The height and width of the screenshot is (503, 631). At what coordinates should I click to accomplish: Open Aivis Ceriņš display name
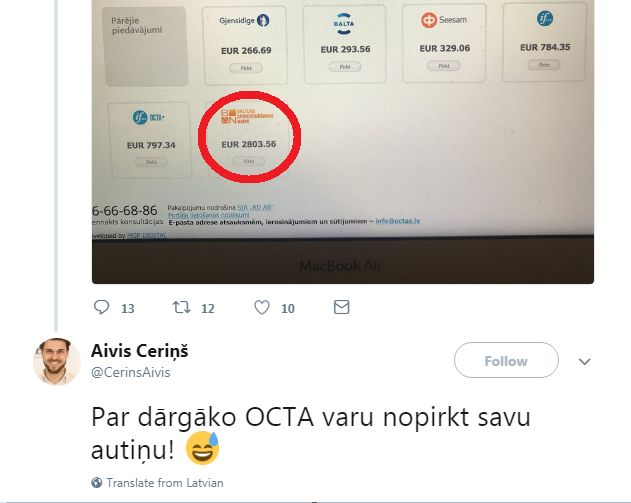coord(140,351)
